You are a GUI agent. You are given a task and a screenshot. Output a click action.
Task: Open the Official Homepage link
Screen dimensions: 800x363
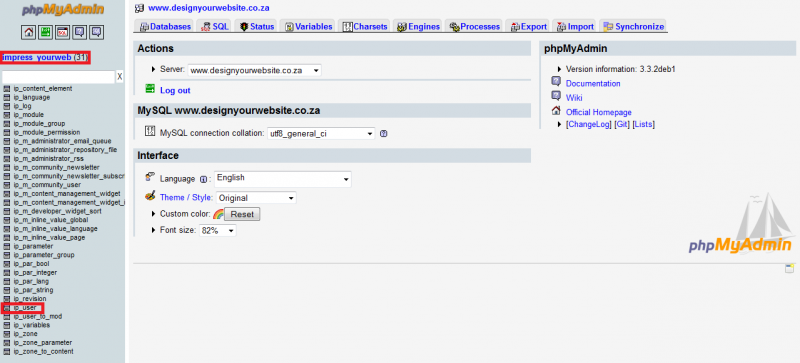click(x=598, y=112)
